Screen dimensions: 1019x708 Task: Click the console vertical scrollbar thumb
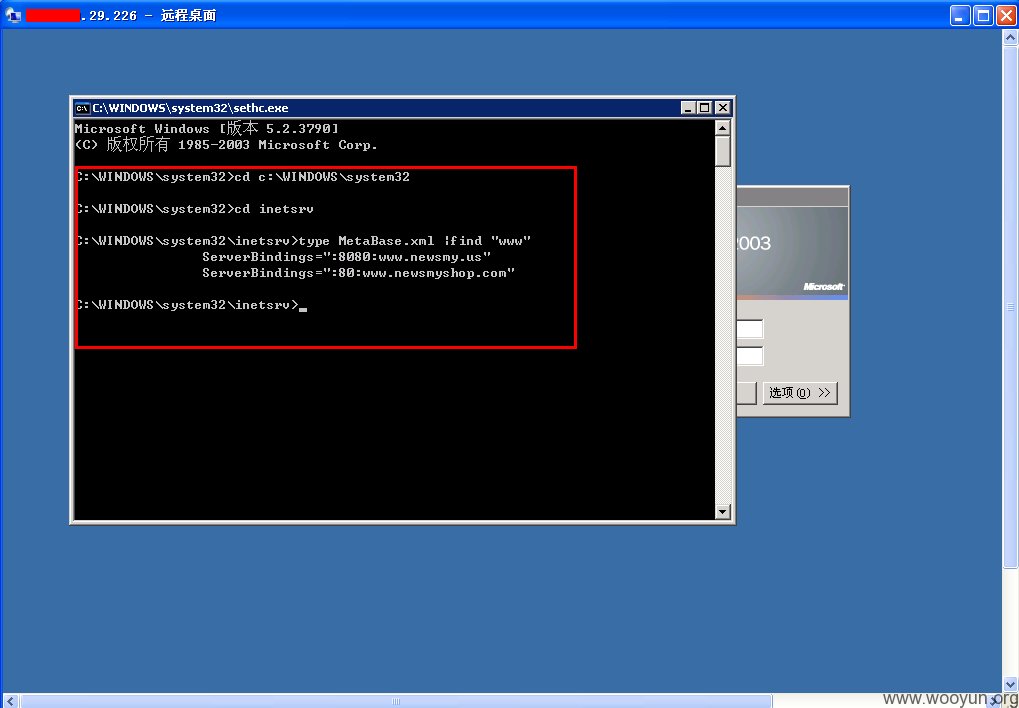coord(723,151)
